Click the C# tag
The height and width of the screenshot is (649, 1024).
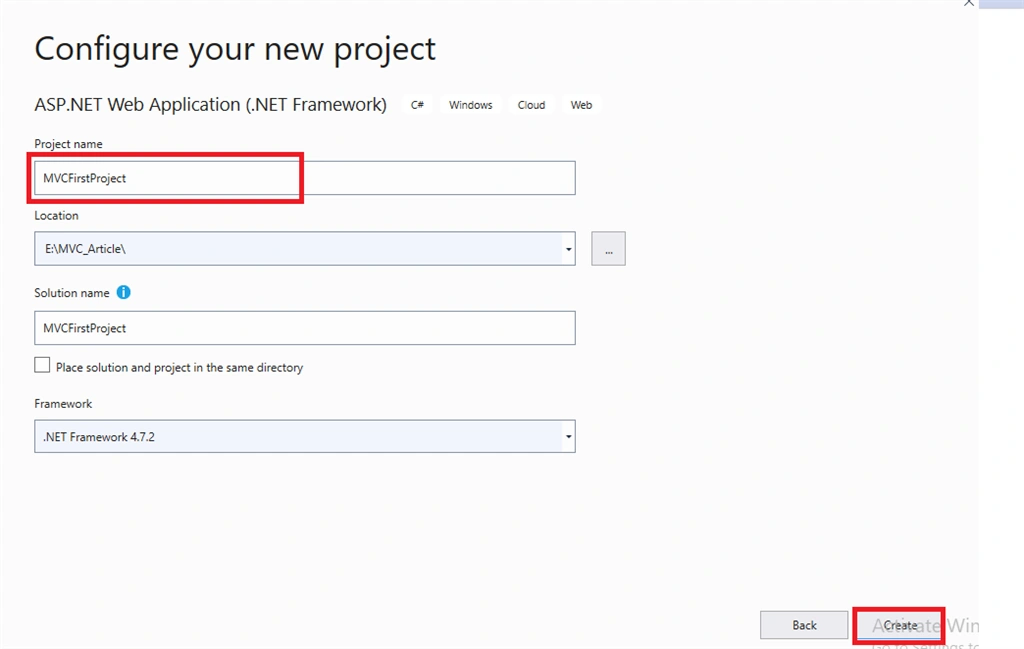pos(417,105)
